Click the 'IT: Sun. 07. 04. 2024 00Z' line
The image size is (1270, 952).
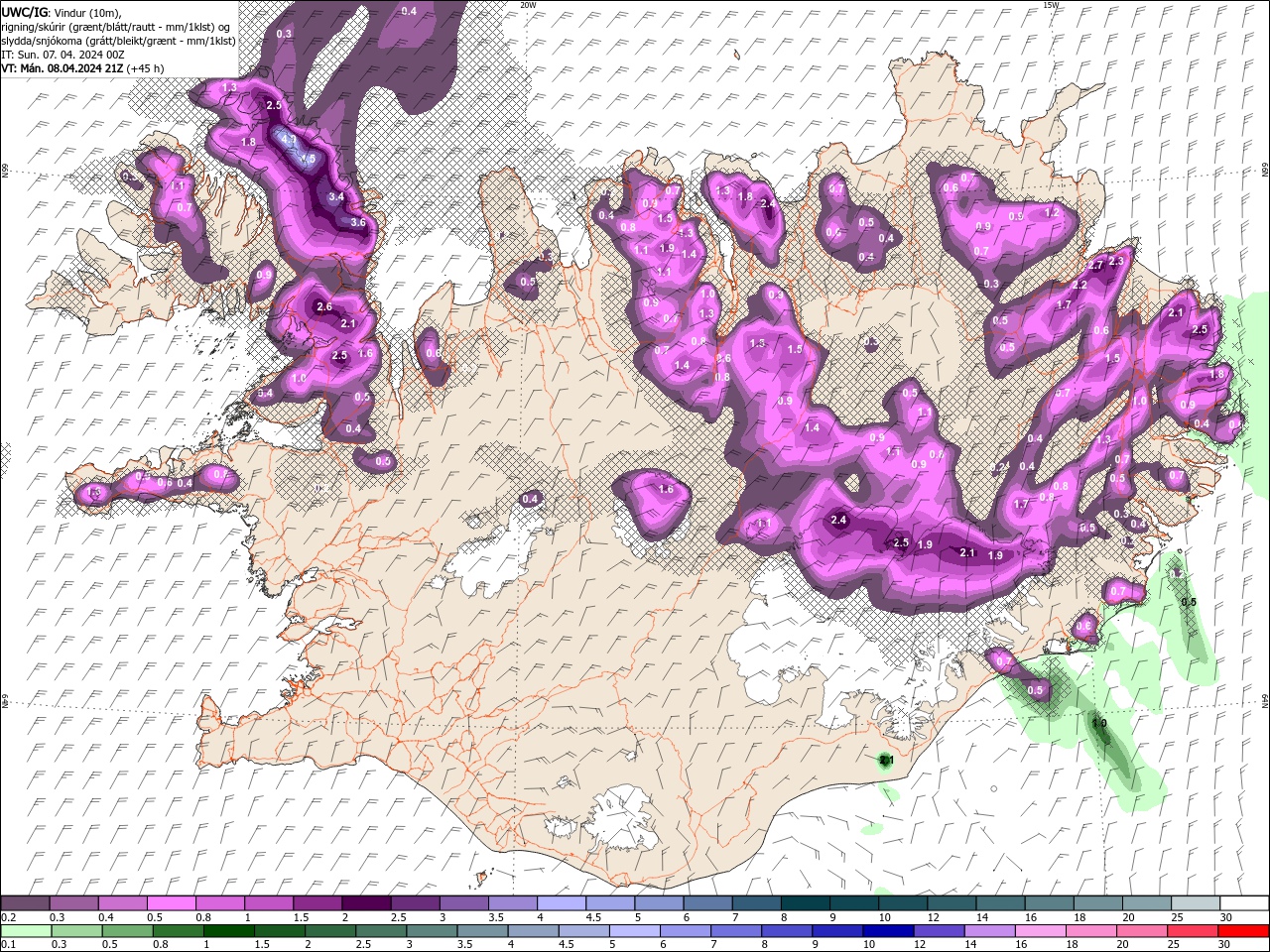coord(63,54)
